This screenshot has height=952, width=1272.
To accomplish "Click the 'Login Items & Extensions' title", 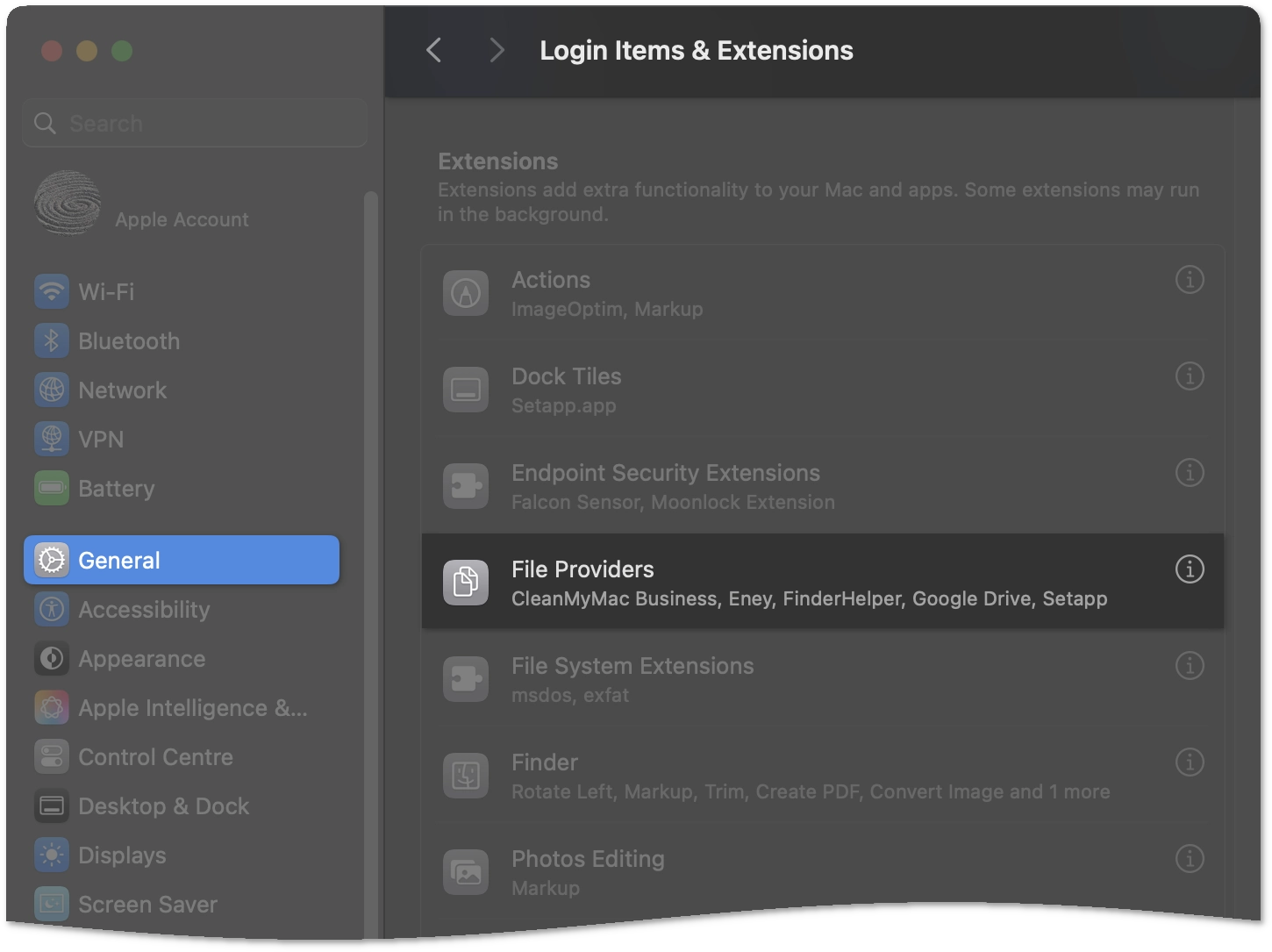I will tap(697, 50).
